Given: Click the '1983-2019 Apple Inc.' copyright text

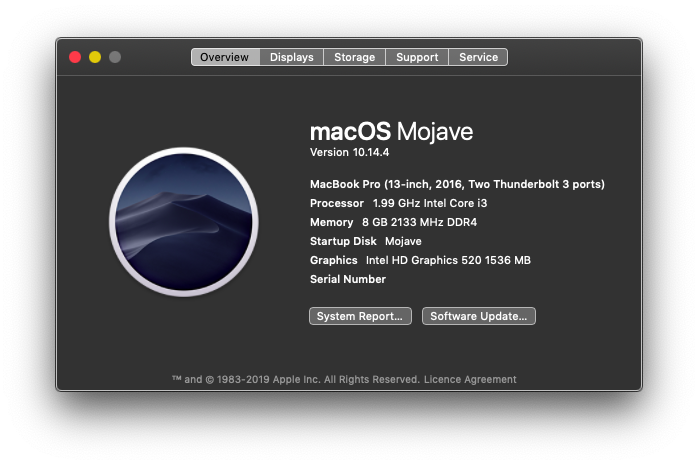Looking at the screenshot, I should (268, 380).
